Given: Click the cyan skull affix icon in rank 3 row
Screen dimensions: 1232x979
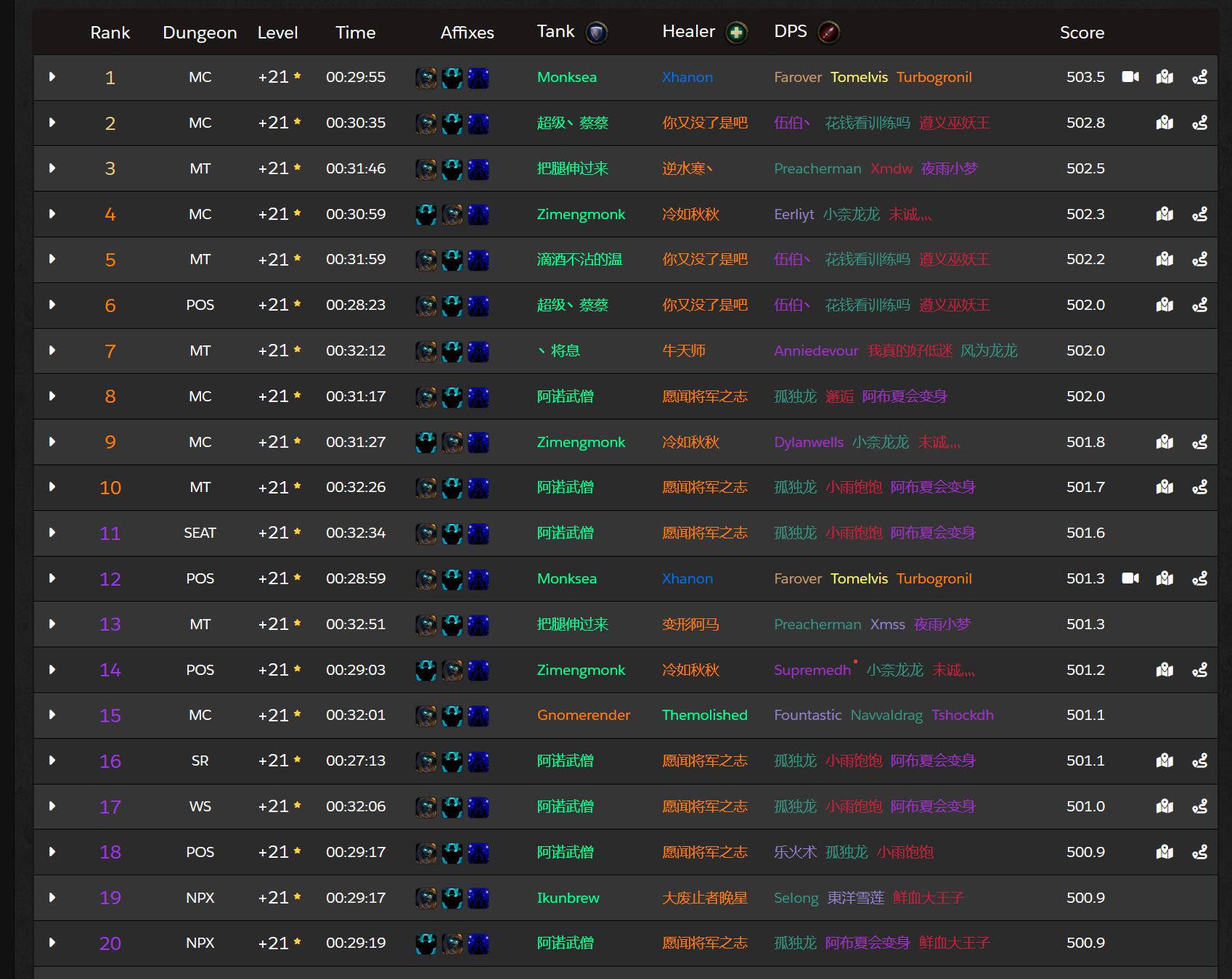Looking at the screenshot, I should pos(452,169).
